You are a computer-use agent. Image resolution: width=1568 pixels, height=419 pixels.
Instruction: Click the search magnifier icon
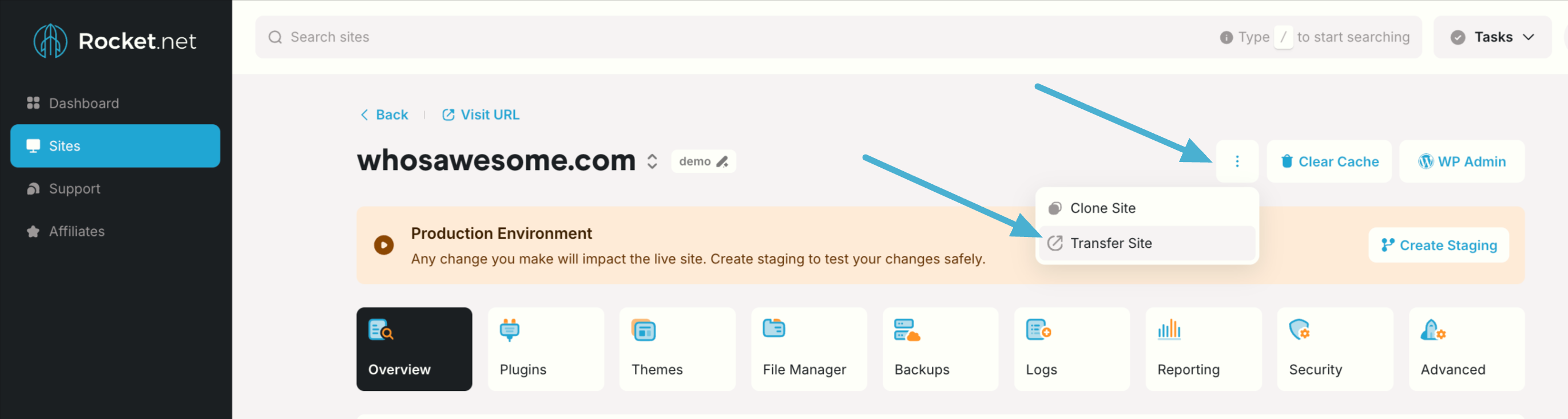(x=275, y=37)
